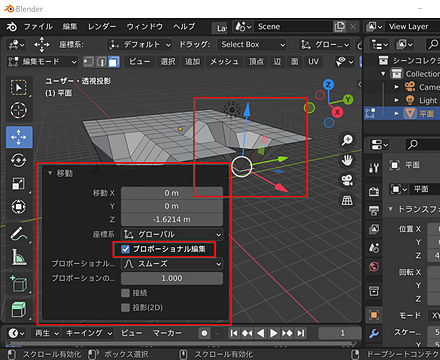Image resolution: width=440 pixels, height=360 pixels.
Task: Open the 編集モード mode dropdown
Action: click(x=42, y=62)
